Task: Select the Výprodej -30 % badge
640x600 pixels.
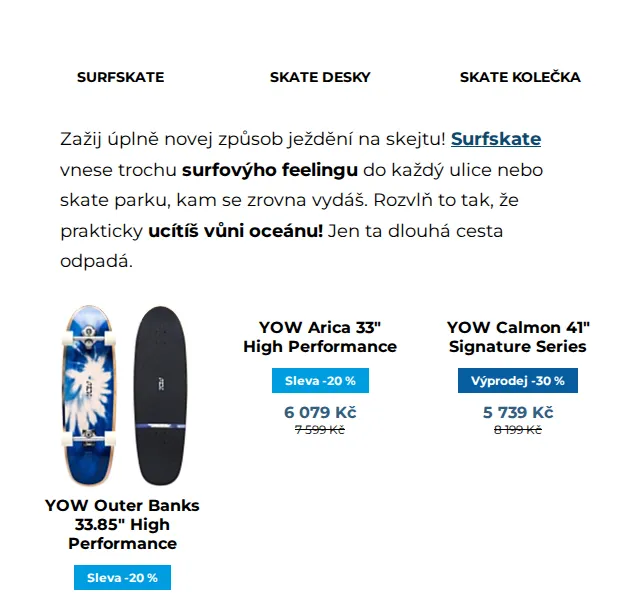Action: [x=518, y=381]
